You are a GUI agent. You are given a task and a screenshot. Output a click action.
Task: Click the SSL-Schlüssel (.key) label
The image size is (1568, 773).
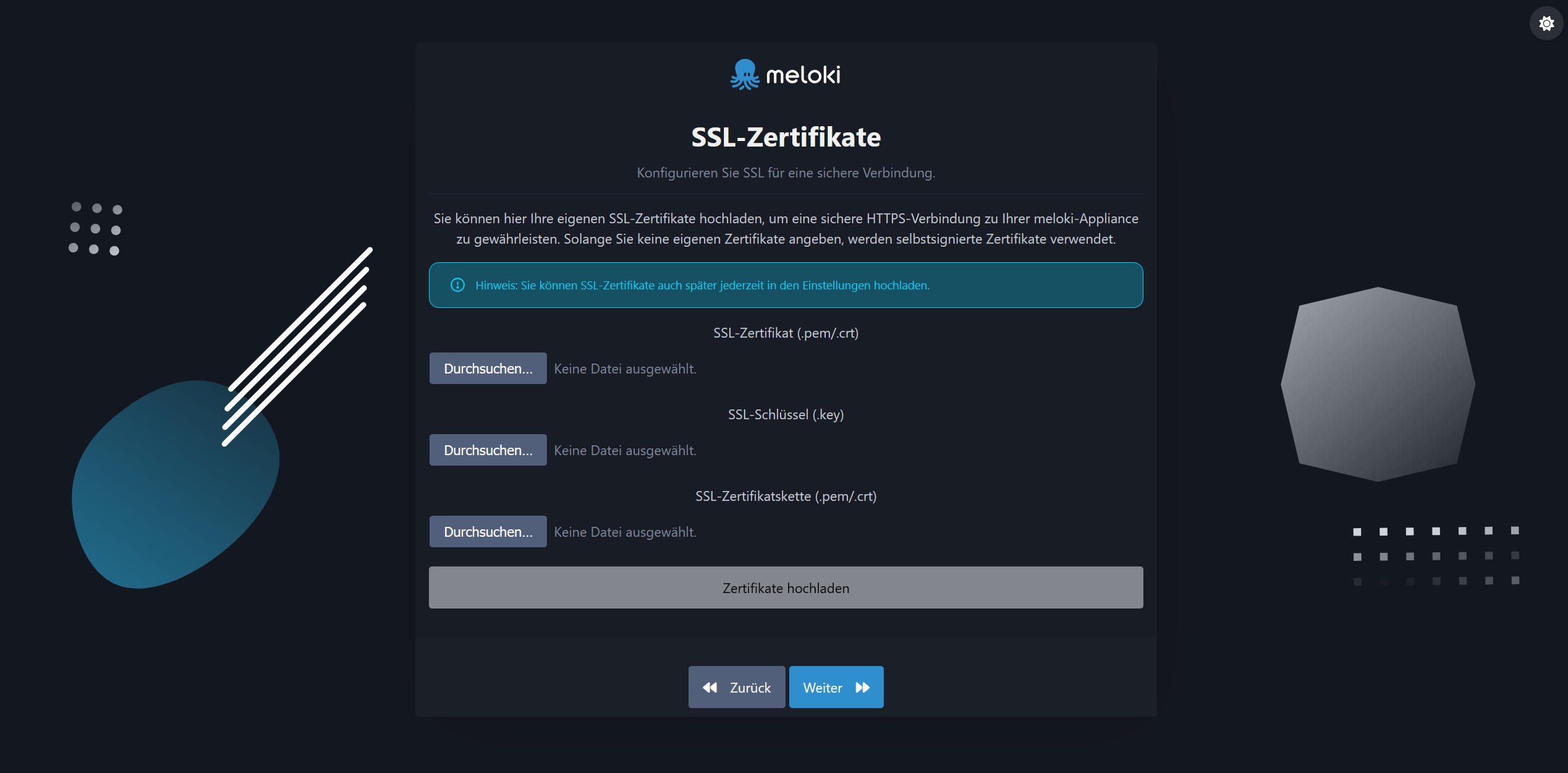786,414
